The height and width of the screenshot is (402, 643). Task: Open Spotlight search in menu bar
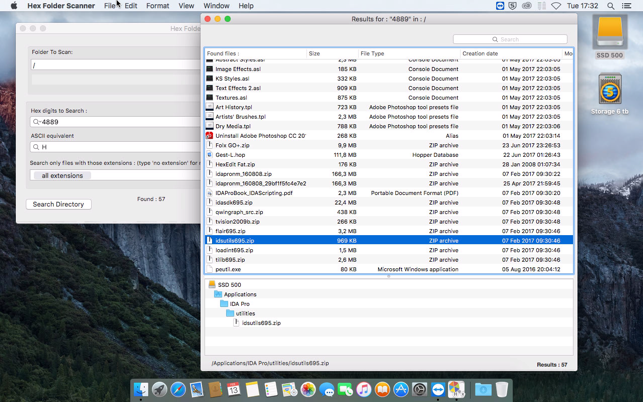click(611, 6)
